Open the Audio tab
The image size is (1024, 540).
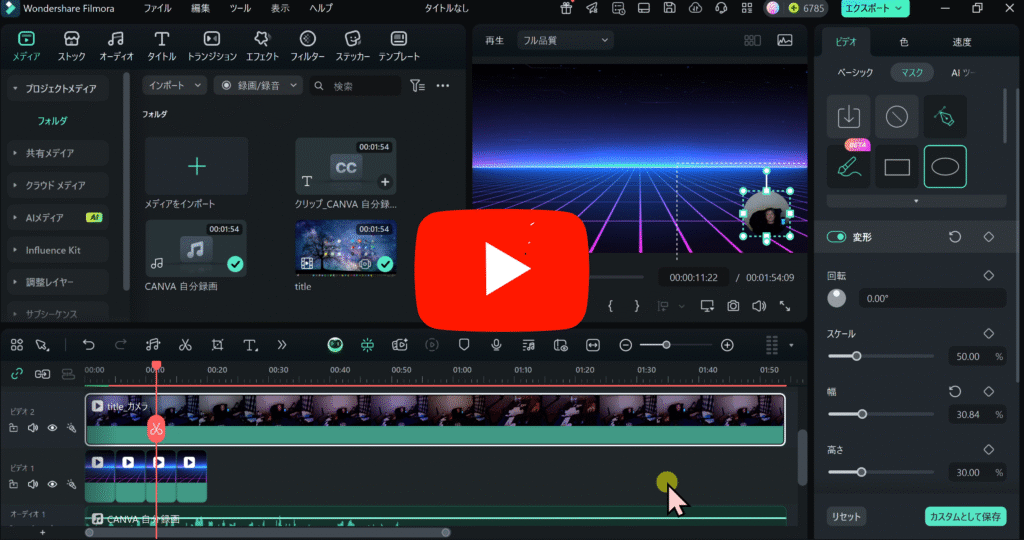pyautogui.click(x=116, y=46)
